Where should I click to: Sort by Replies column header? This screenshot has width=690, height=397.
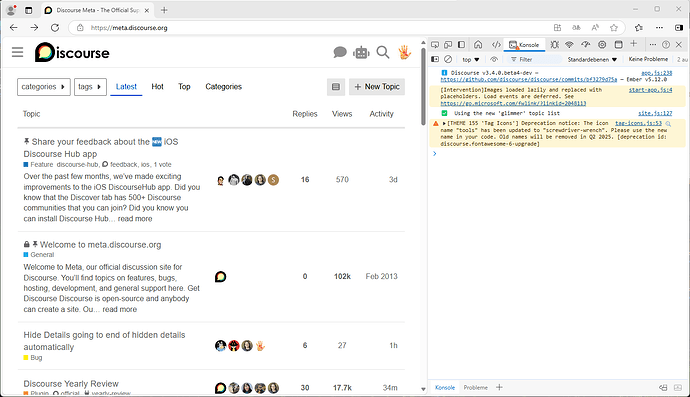(305, 114)
